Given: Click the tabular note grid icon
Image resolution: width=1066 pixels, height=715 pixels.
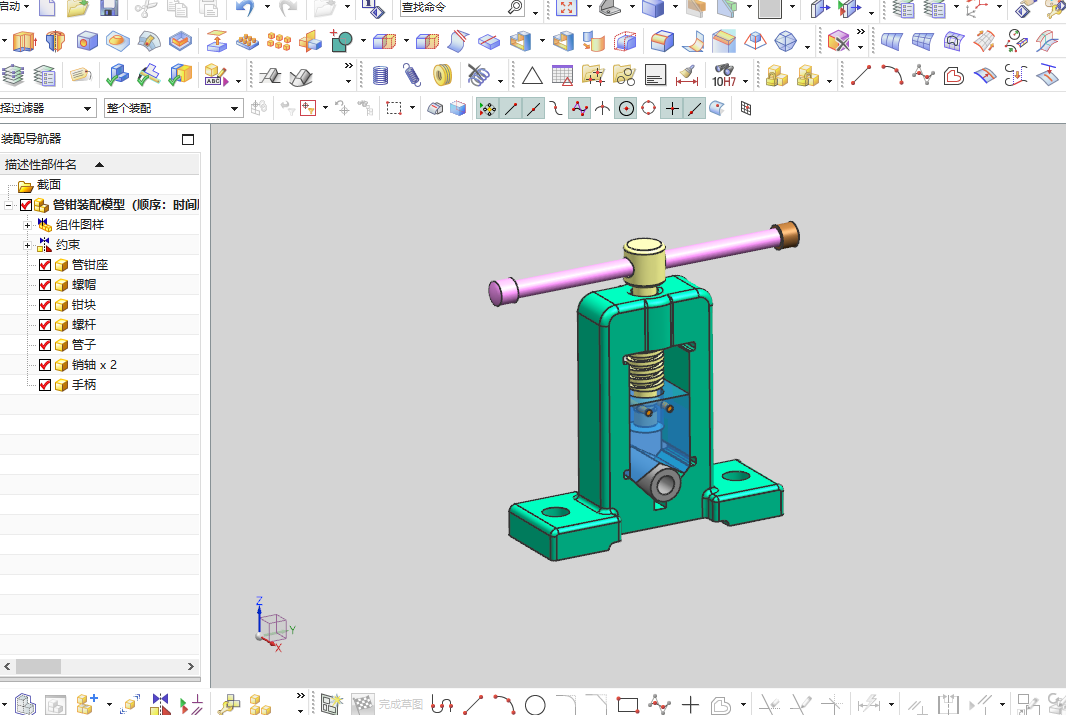Looking at the screenshot, I should point(562,75).
